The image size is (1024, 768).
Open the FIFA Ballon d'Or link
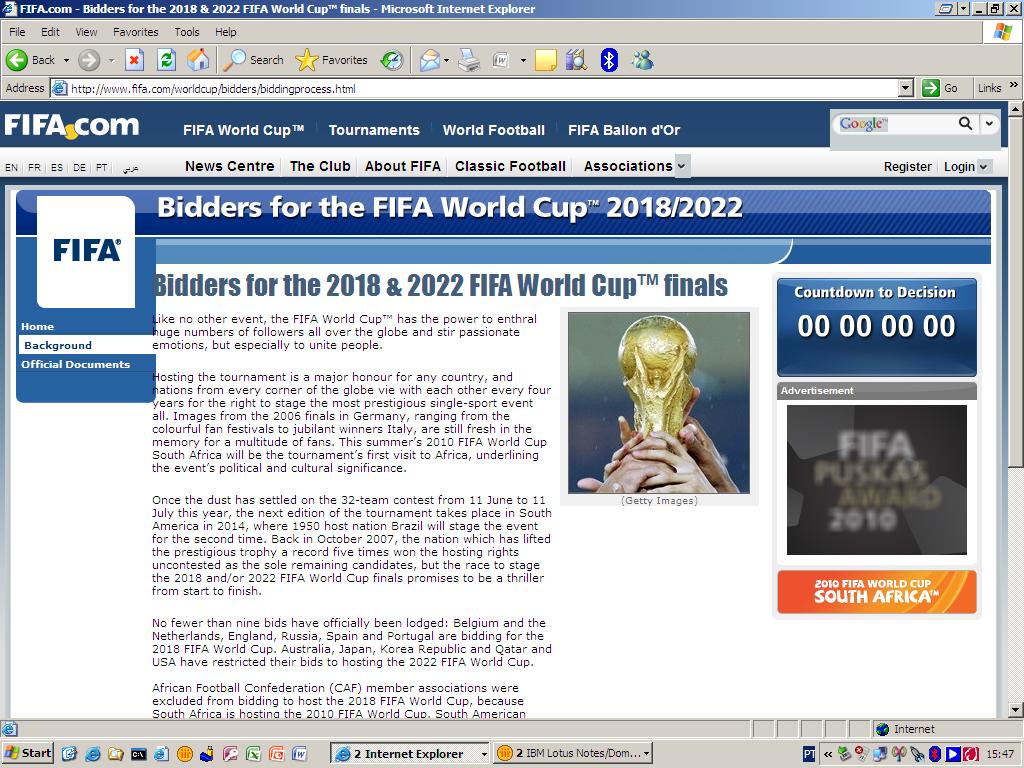624,130
